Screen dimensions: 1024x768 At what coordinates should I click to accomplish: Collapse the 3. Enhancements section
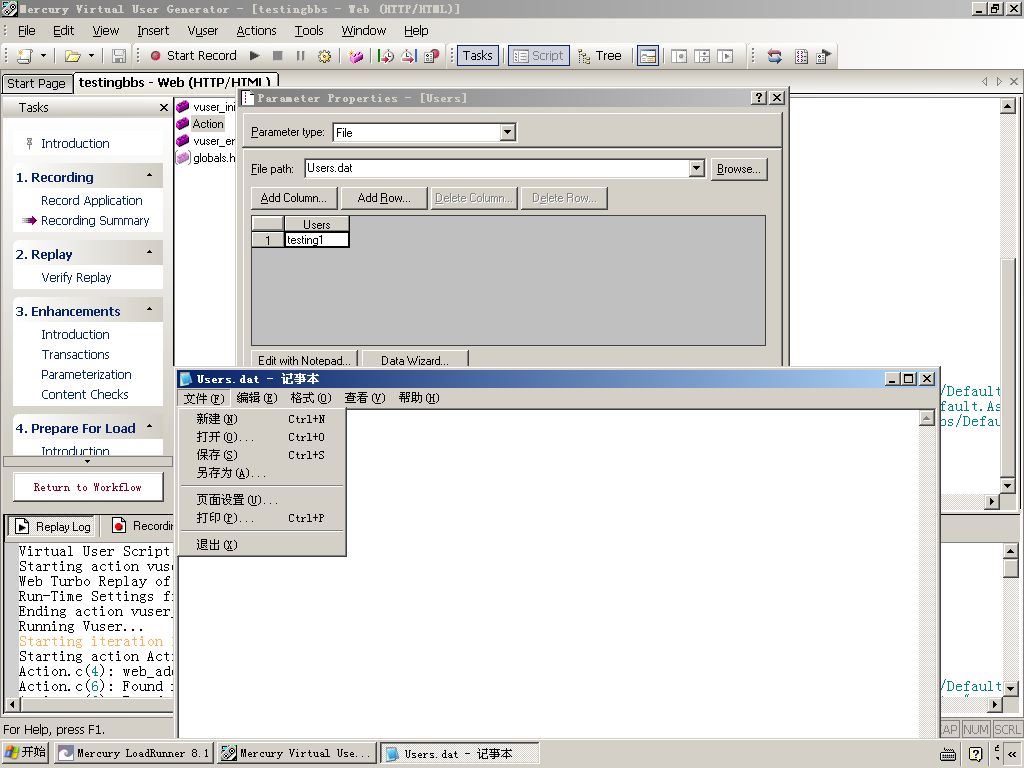pos(150,310)
